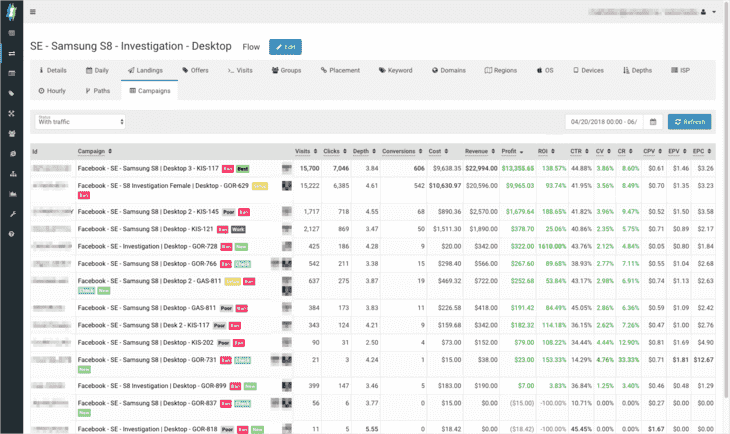Sort table by Revenue column
The height and width of the screenshot is (434, 730).
480,151
